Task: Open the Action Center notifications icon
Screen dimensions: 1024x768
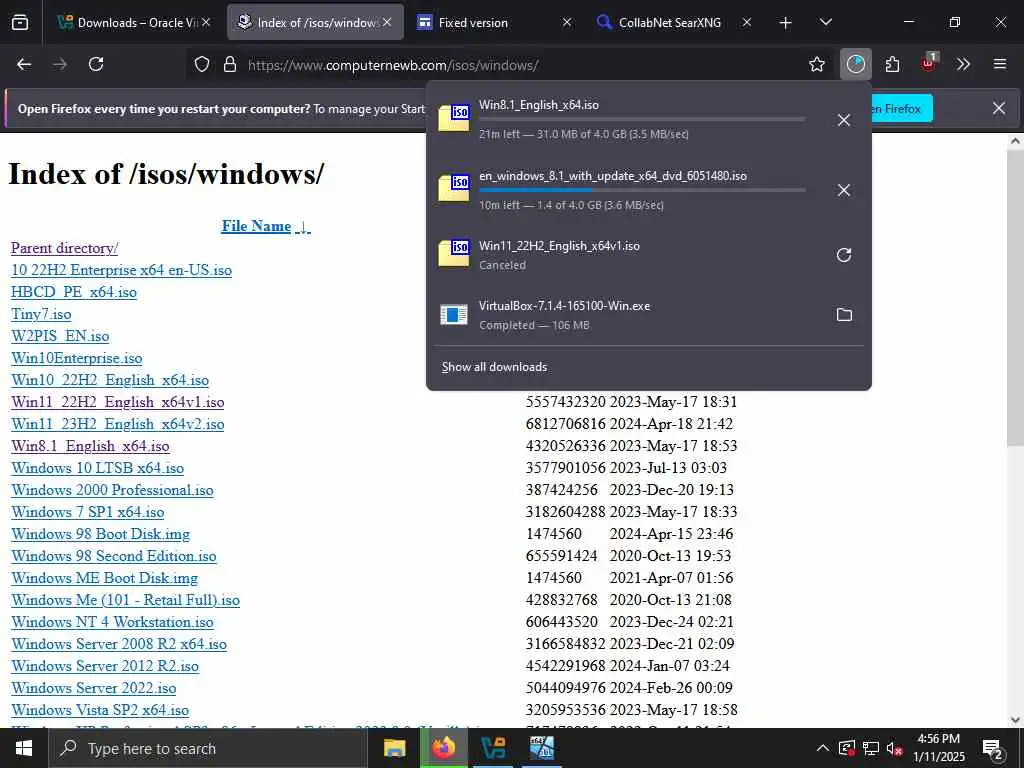Action: point(993,749)
